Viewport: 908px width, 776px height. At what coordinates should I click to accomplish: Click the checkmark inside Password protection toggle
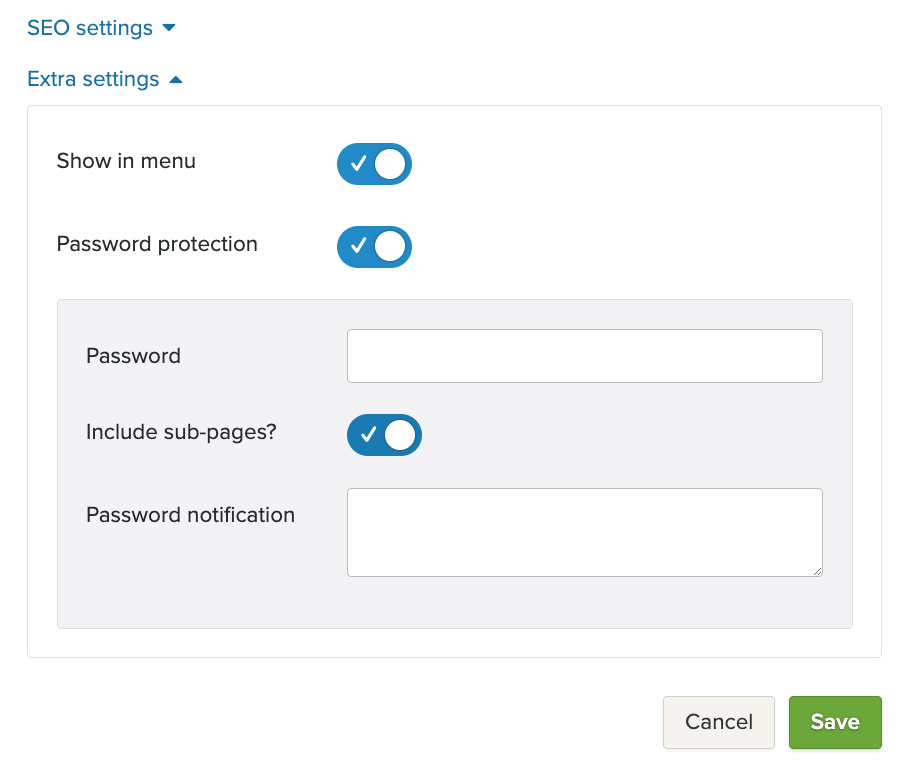point(358,247)
